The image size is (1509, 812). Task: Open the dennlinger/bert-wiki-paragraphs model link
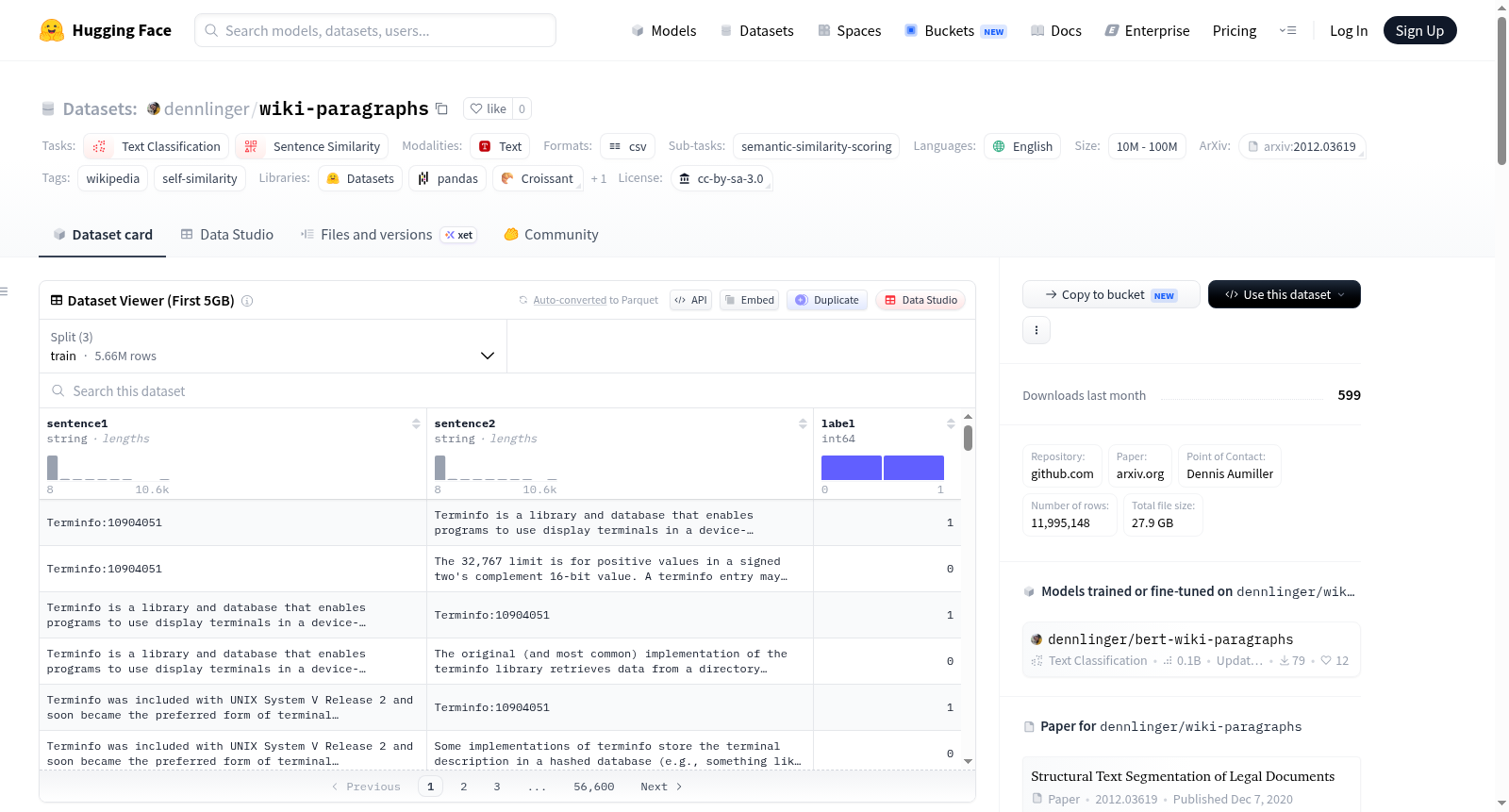(x=1170, y=639)
